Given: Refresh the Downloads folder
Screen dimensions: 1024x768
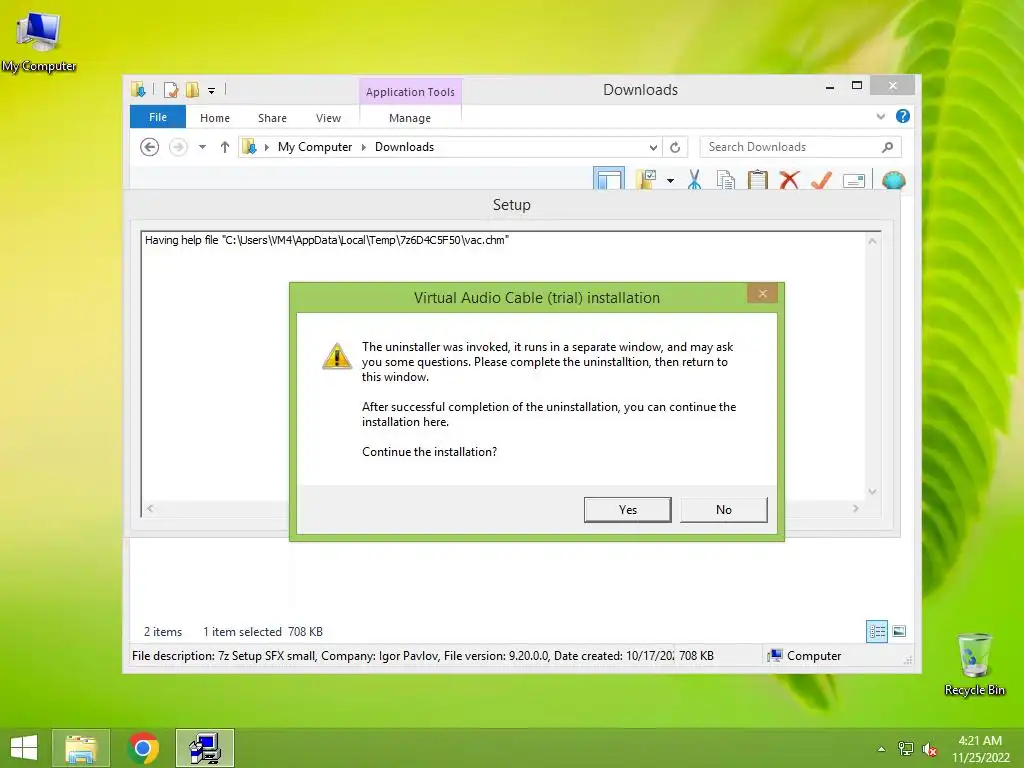Looking at the screenshot, I should point(675,147).
